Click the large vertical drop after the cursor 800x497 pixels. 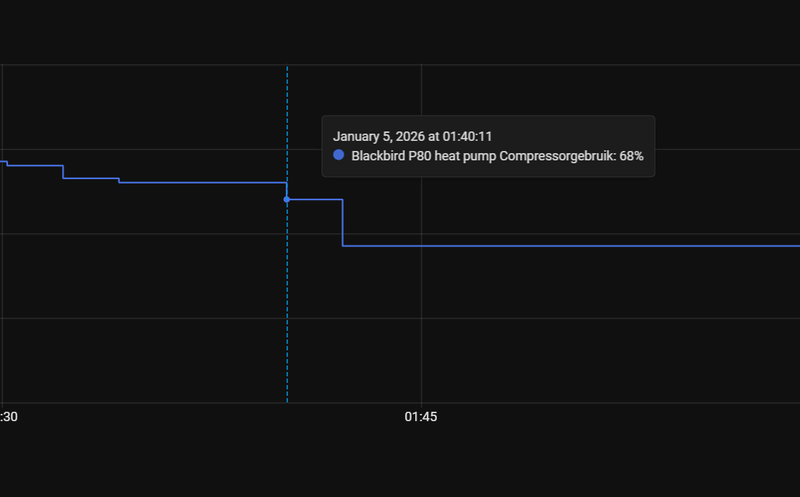(343, 224)
